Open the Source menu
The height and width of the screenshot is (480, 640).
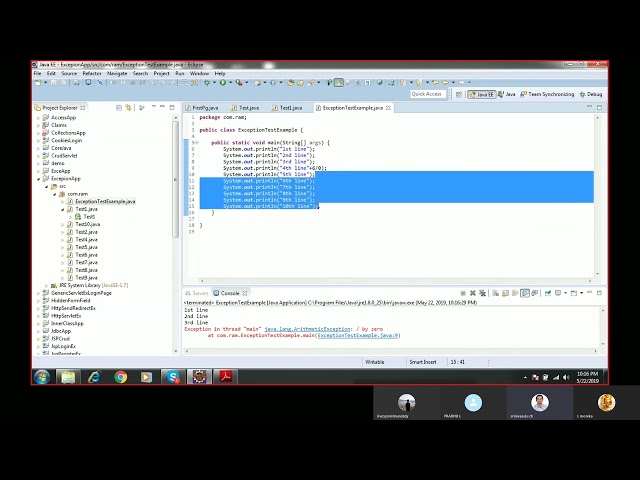69,73
